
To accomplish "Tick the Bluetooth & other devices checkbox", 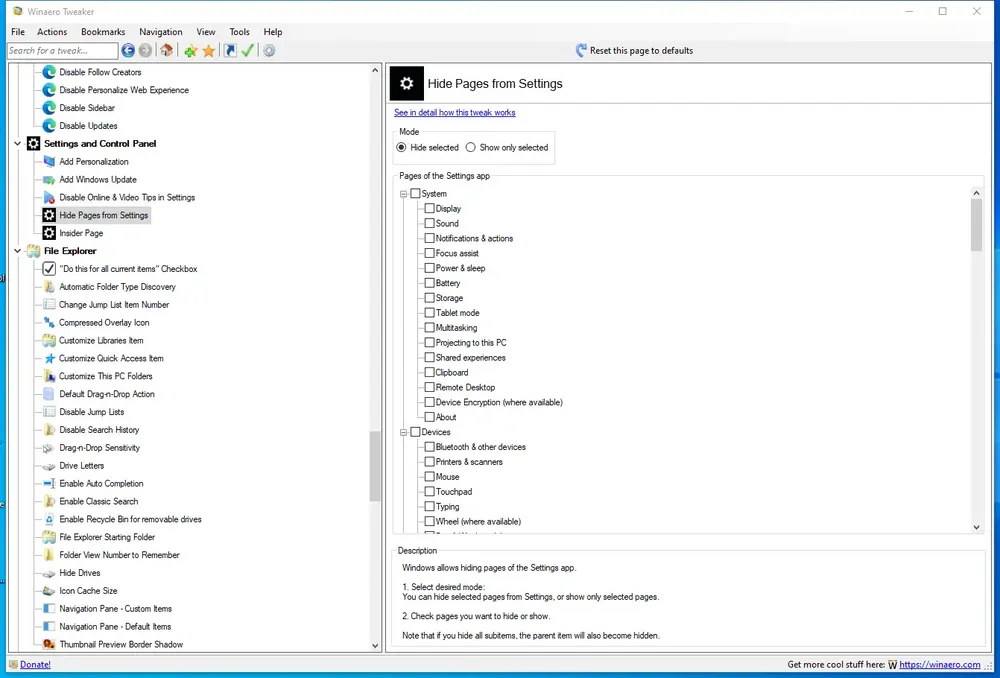I will [429, 447].
